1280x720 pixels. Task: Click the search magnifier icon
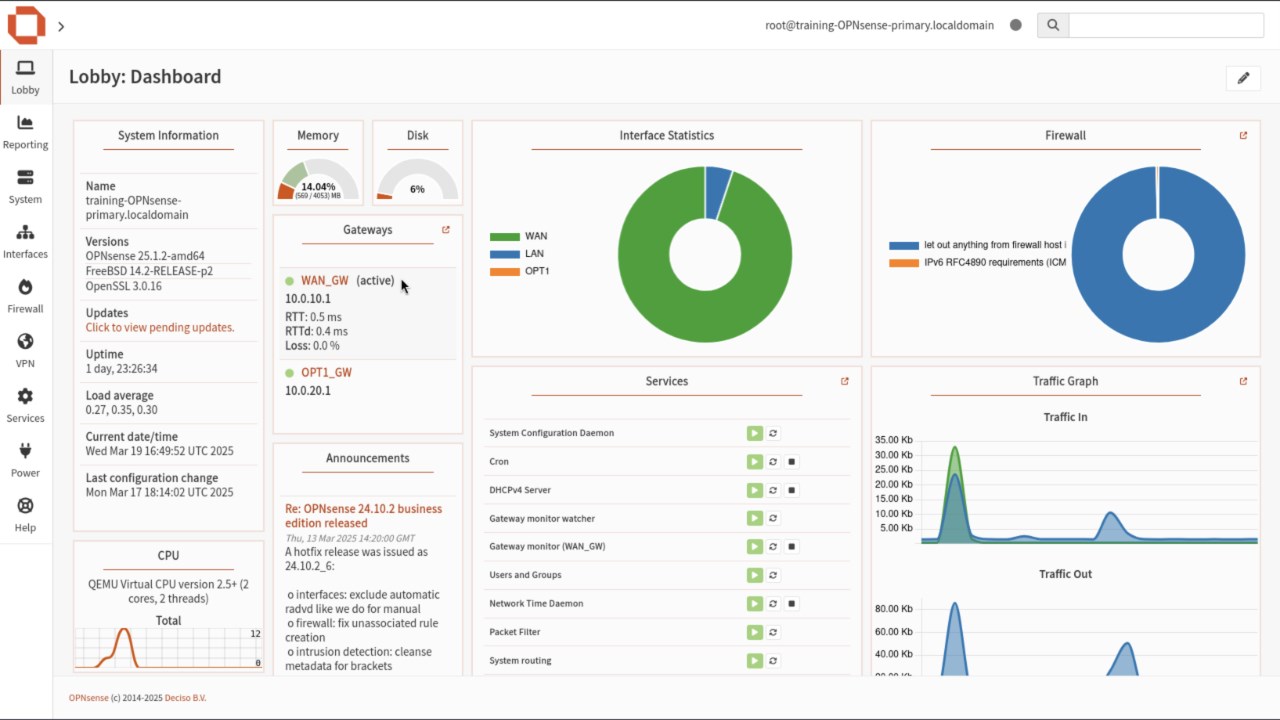coord(1053,25)
